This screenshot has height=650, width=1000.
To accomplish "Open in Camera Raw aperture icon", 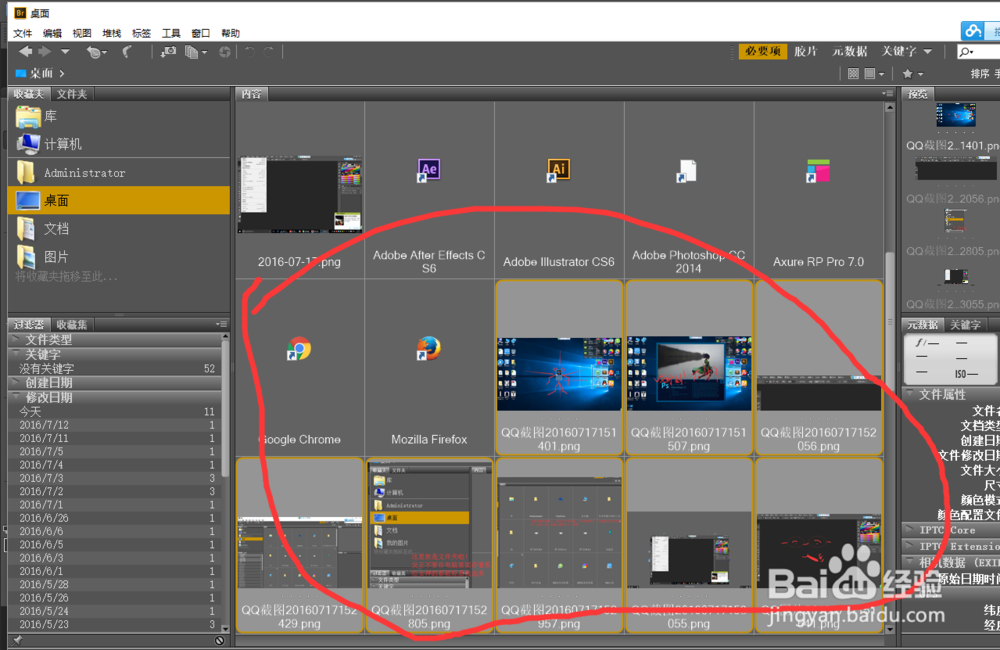I will tap(224, 52).
